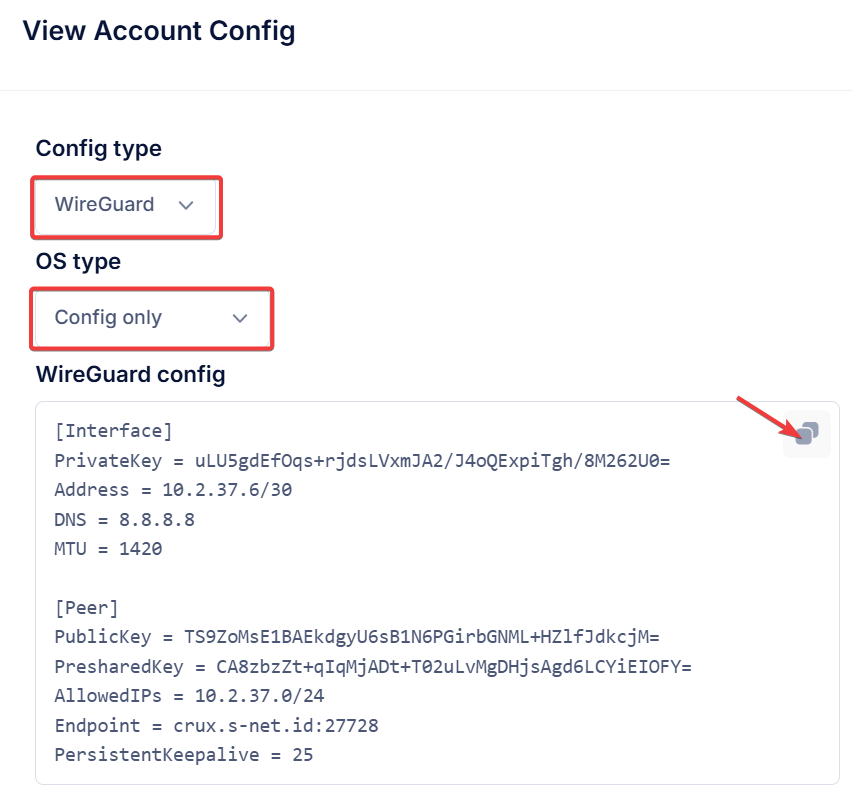Click the chevron beside Config only
853x796 pixels.
point(240,318)
